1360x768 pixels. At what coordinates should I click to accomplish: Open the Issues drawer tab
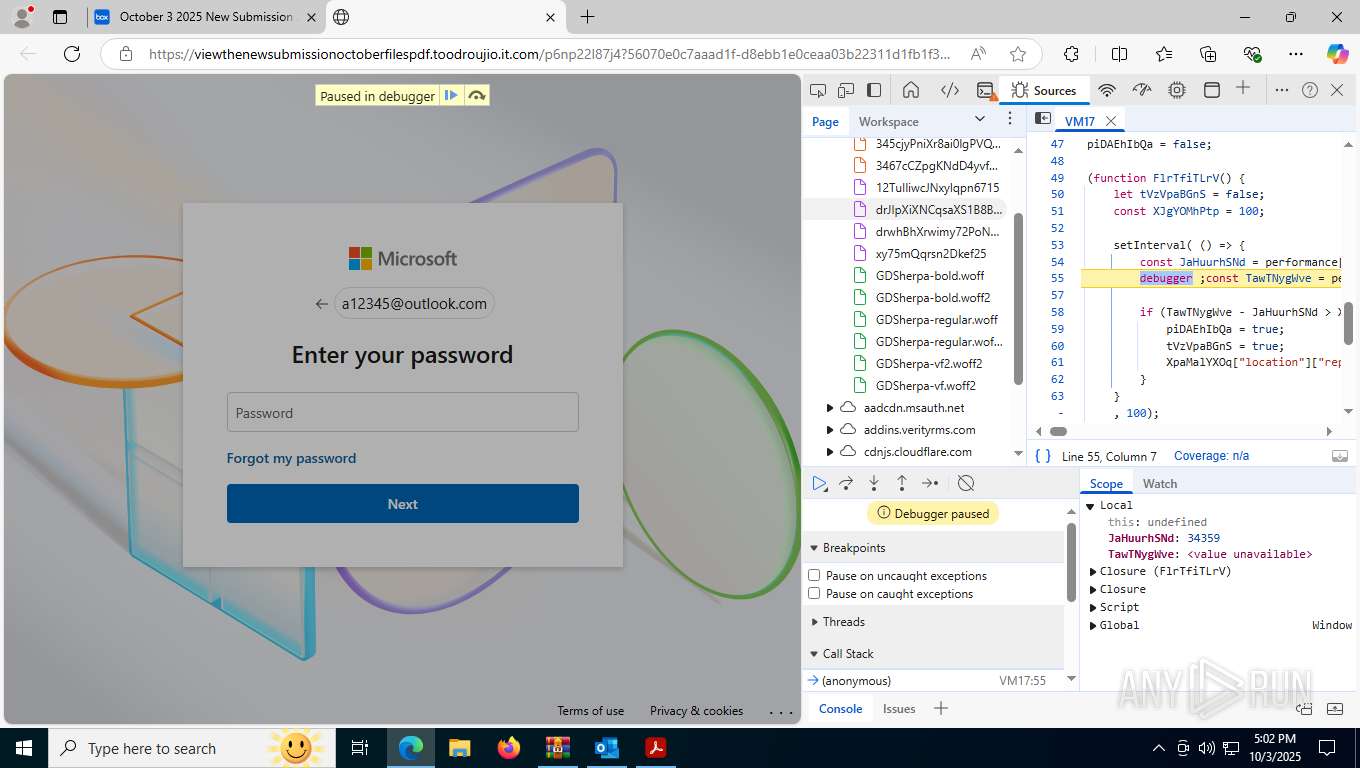pos(899,708)
